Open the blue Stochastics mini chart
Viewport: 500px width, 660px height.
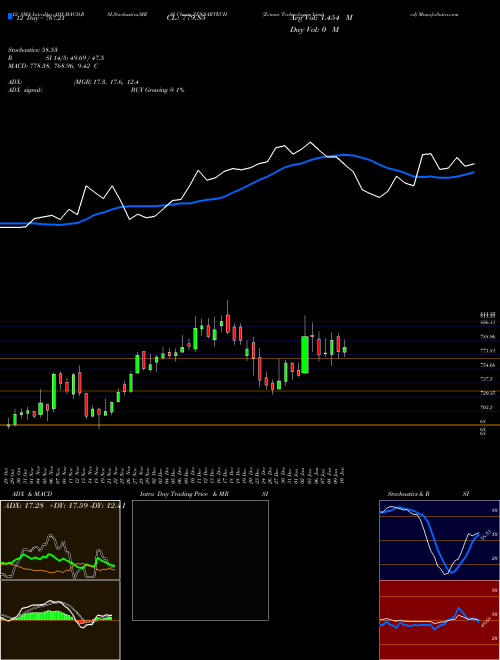439,540
